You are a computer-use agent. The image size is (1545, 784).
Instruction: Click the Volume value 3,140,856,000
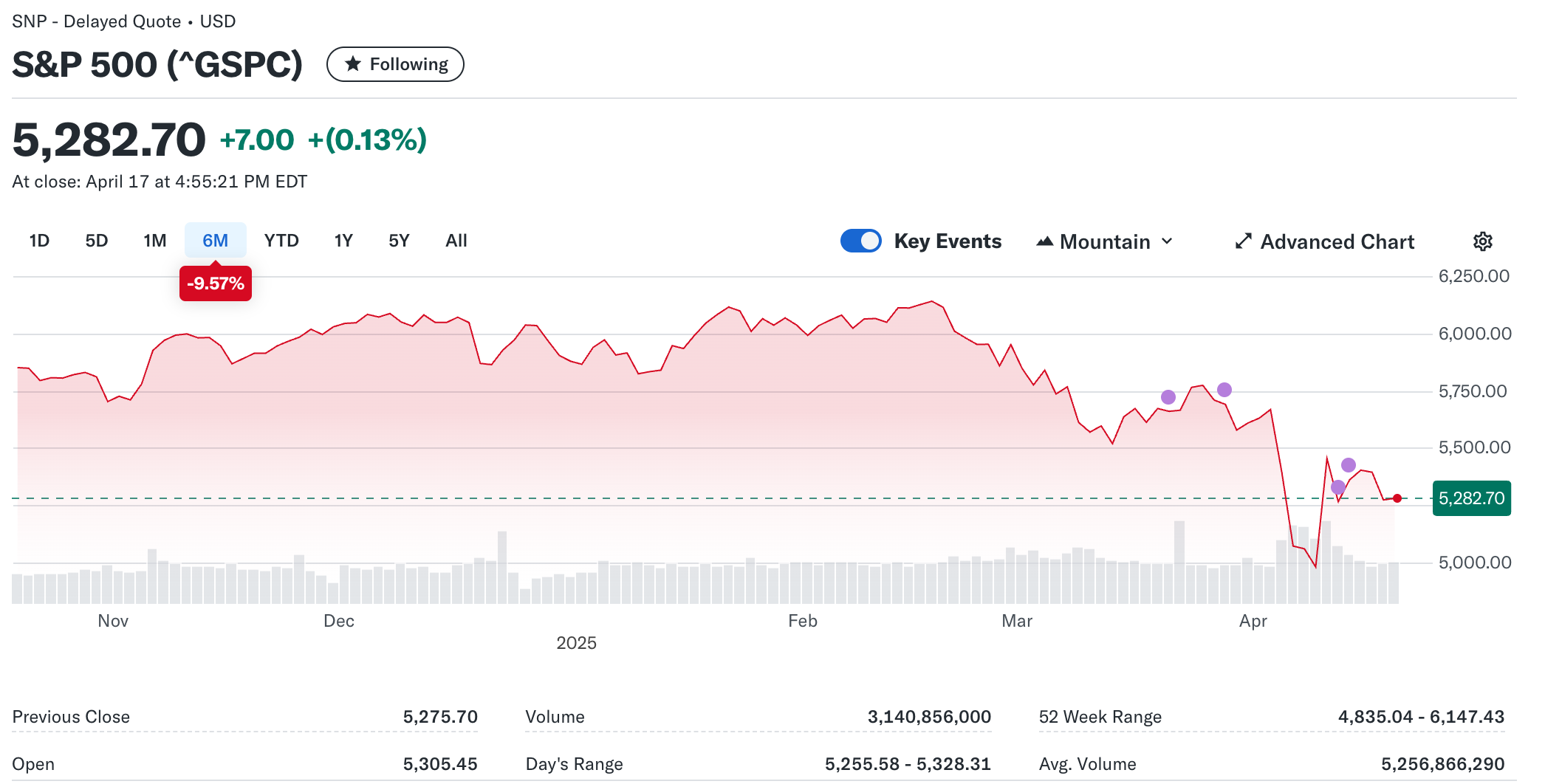(929, 717)
